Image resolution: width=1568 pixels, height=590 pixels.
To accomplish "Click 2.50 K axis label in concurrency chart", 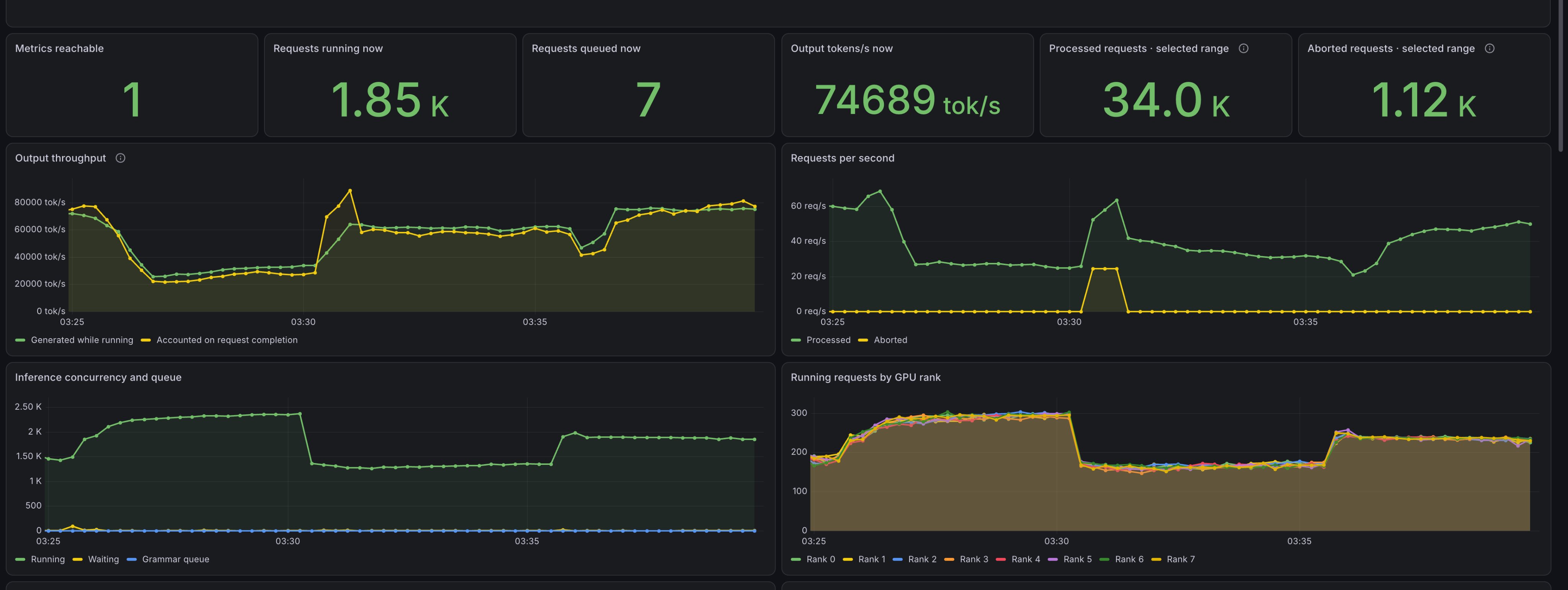I will click(x=28, y=406).
